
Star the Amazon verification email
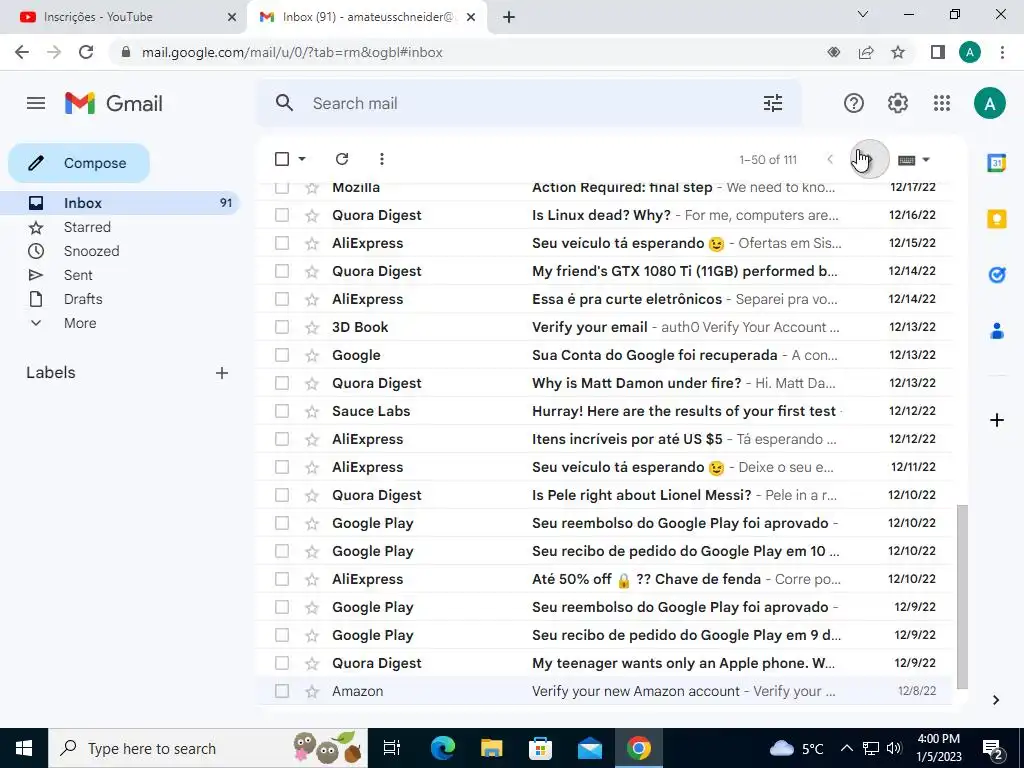[312, 692]
